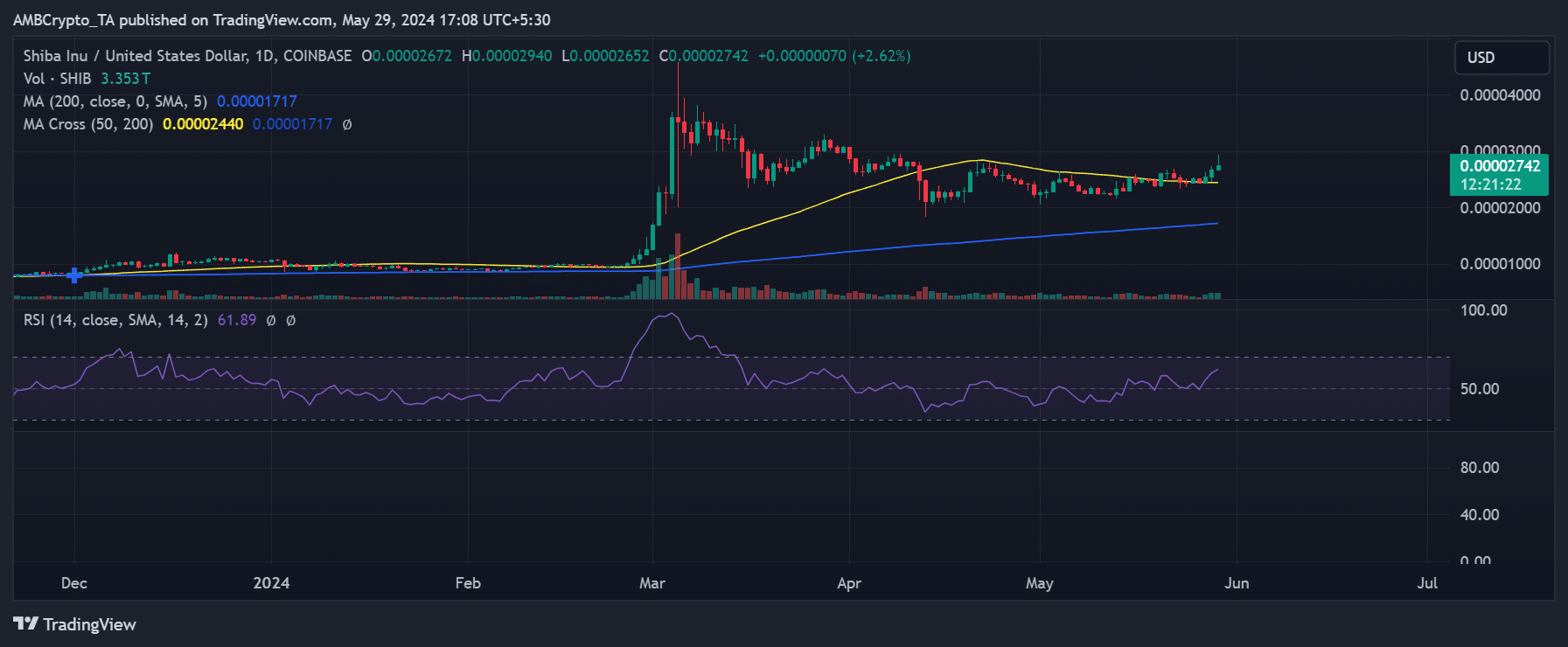Click the change percentage (+2.62%)
This screenshot has height=647, width=1568.
pyautogui.click(x=882, y=56)
